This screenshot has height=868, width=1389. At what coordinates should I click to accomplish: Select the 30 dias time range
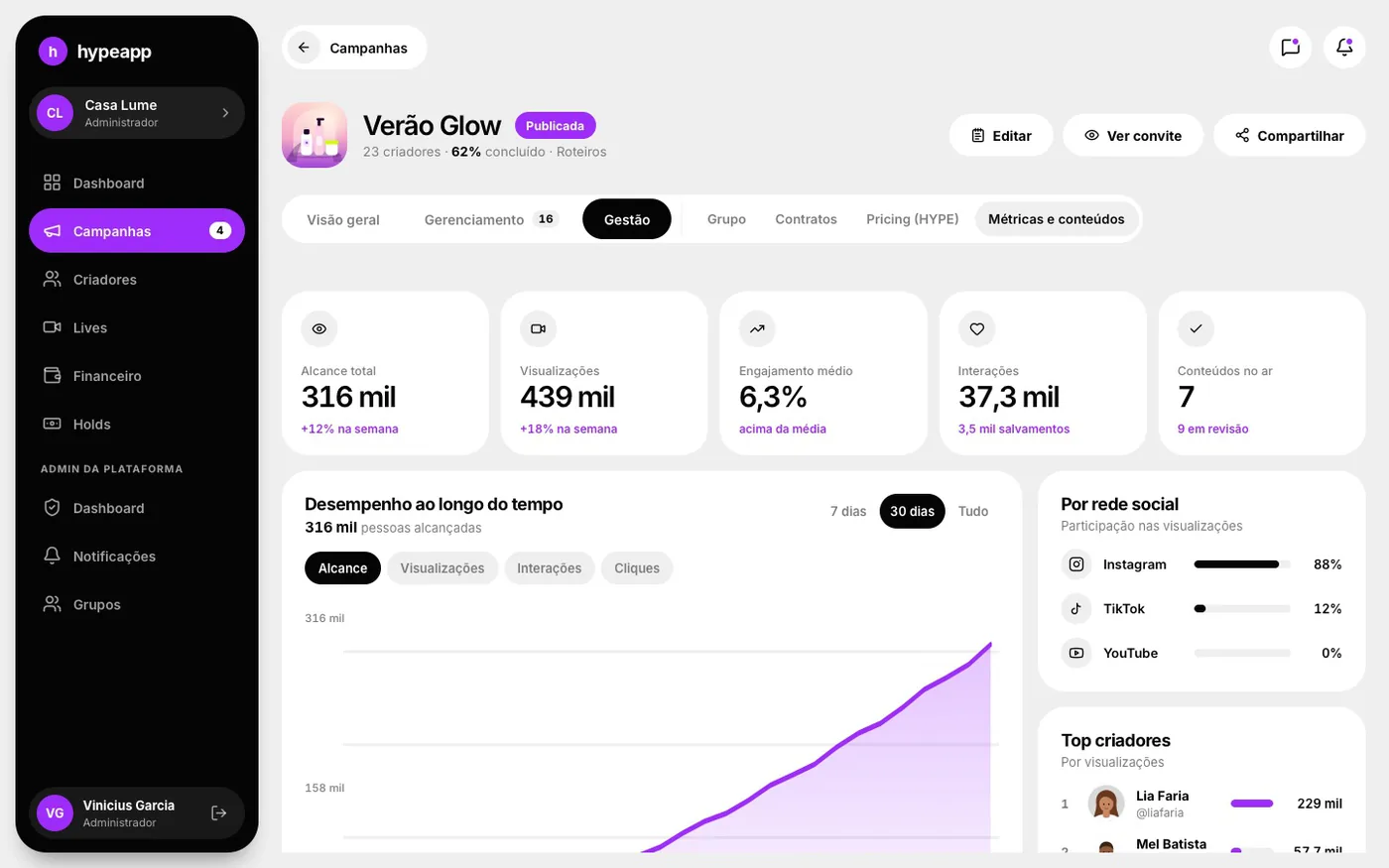[x=912, y=511]
